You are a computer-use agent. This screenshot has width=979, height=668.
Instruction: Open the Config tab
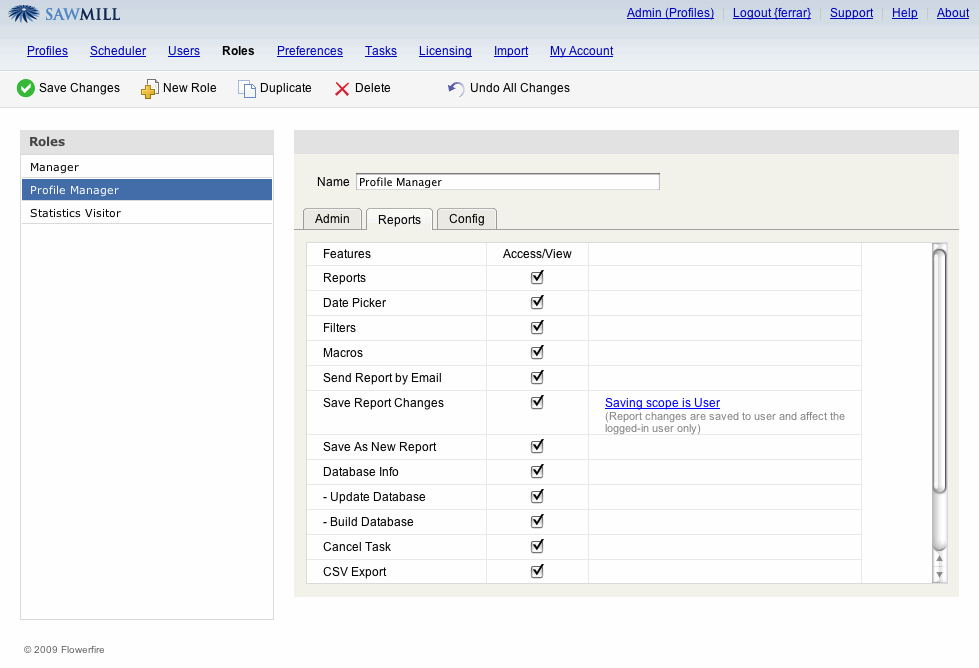(x=466, y=219)
